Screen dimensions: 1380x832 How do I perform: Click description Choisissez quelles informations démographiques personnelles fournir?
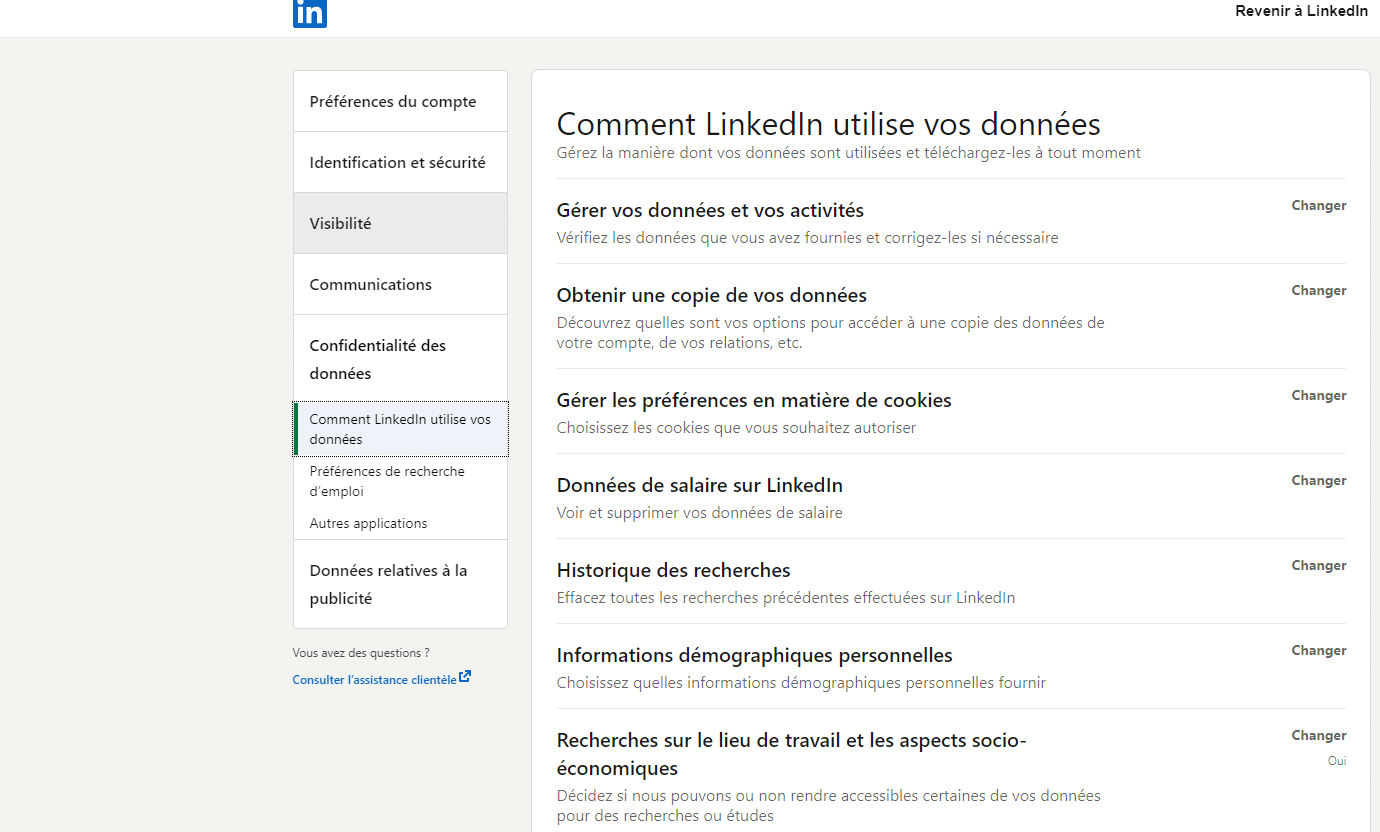801,683
